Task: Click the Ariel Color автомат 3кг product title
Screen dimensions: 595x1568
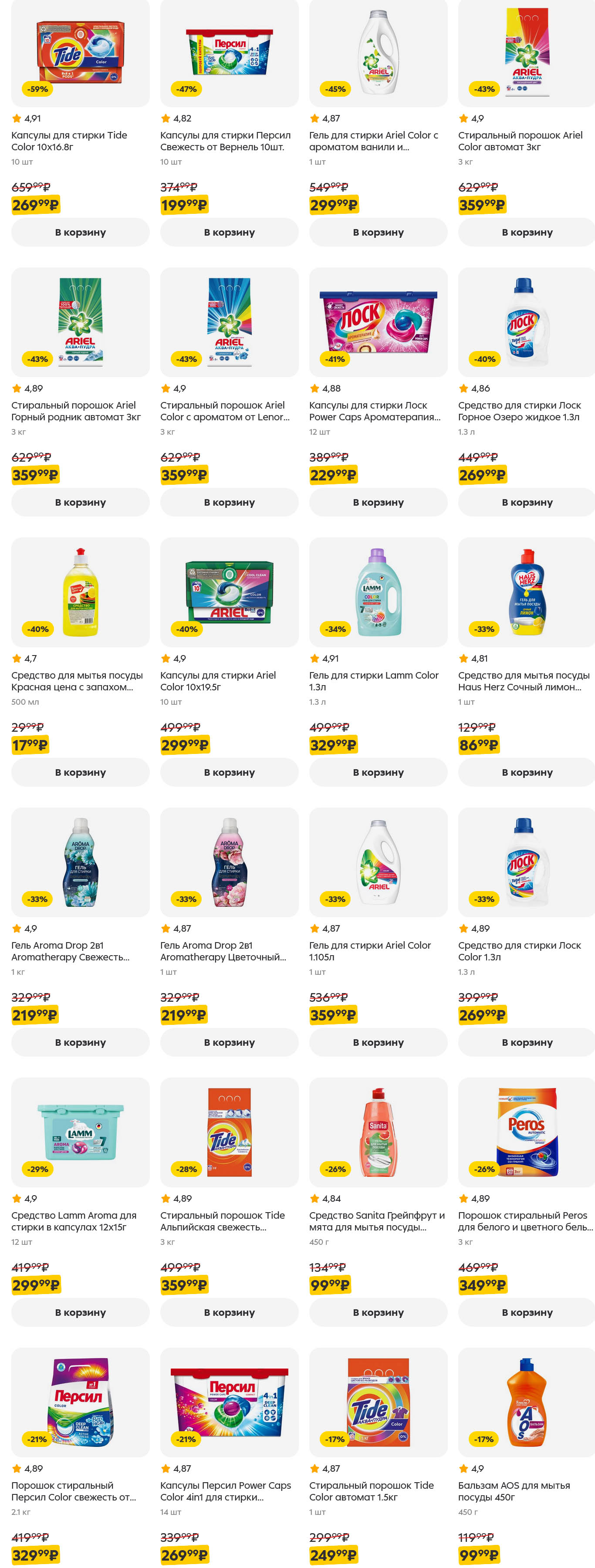Action: 520,141
